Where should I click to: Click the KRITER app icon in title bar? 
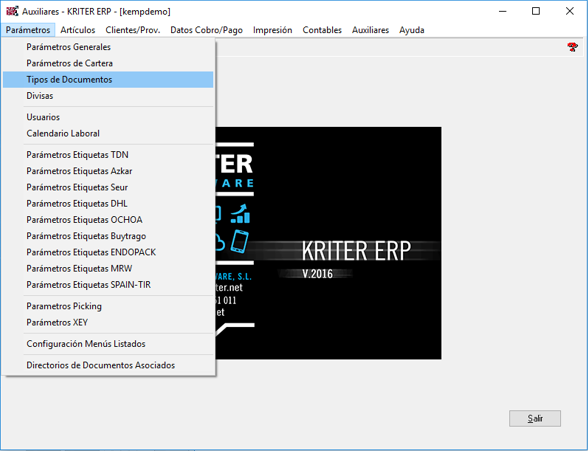[12, 11]
